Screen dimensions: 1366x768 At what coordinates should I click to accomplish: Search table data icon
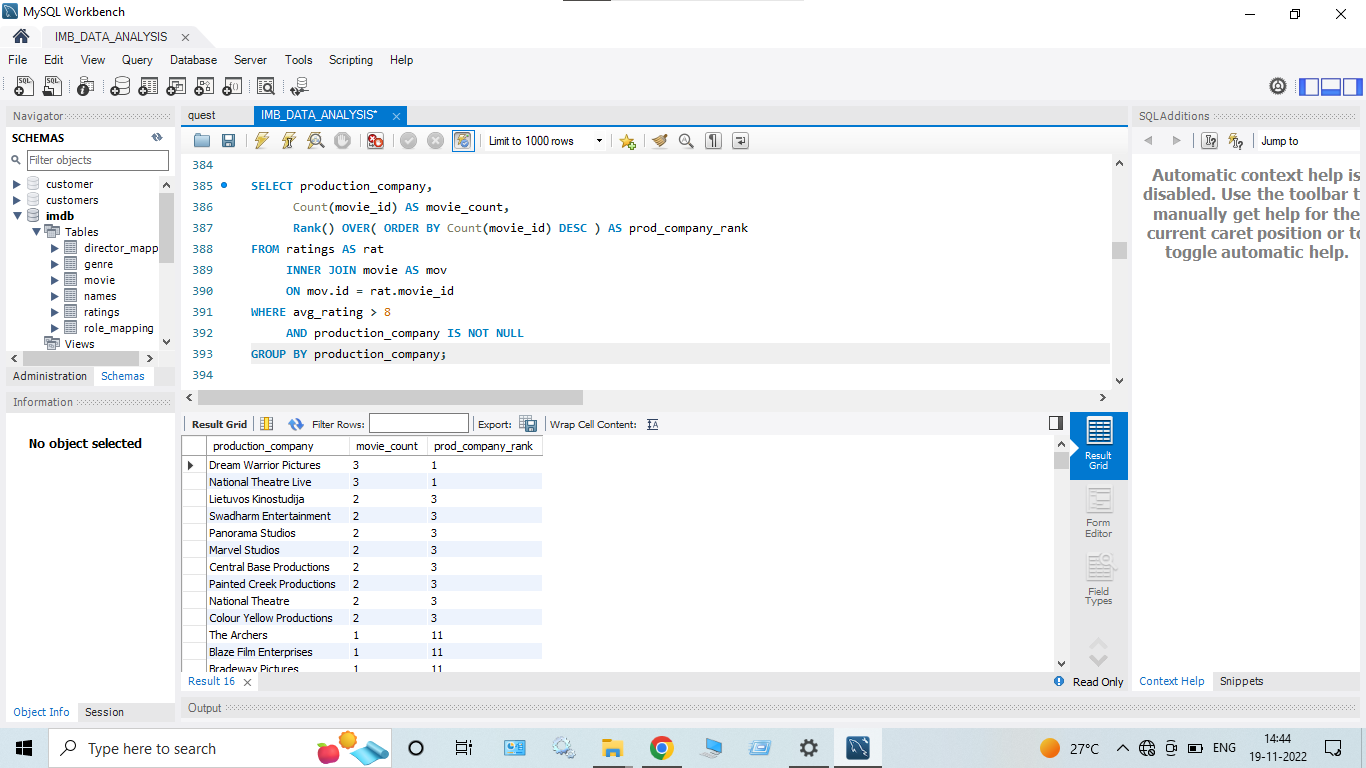point(266,87)
